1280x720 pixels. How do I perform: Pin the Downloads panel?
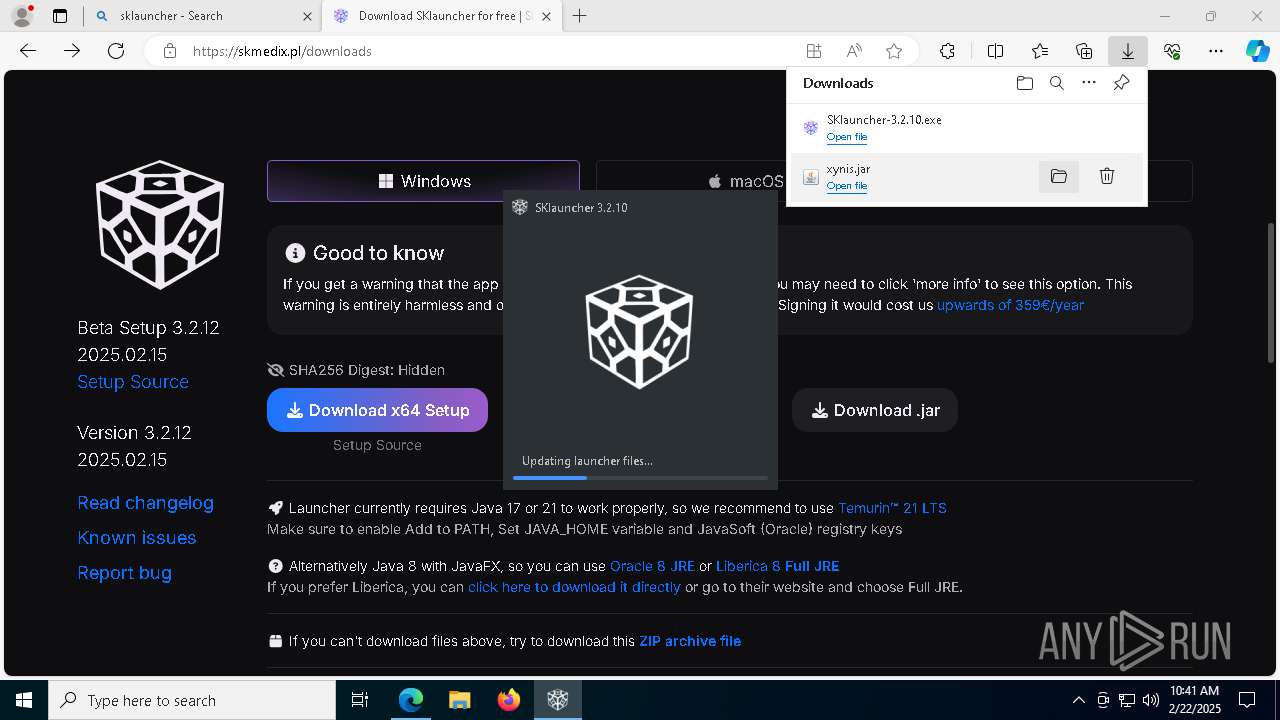point(1121,83)
